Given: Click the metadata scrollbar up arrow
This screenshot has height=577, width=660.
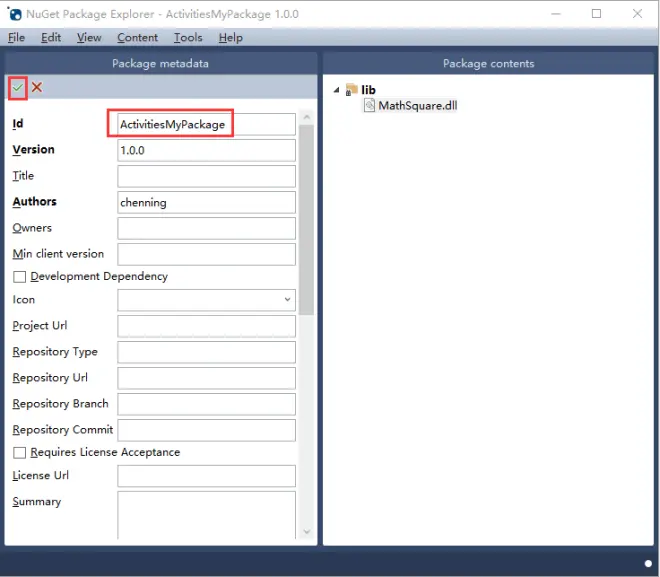Looking at the screenshot, I should tap(307, 117).
